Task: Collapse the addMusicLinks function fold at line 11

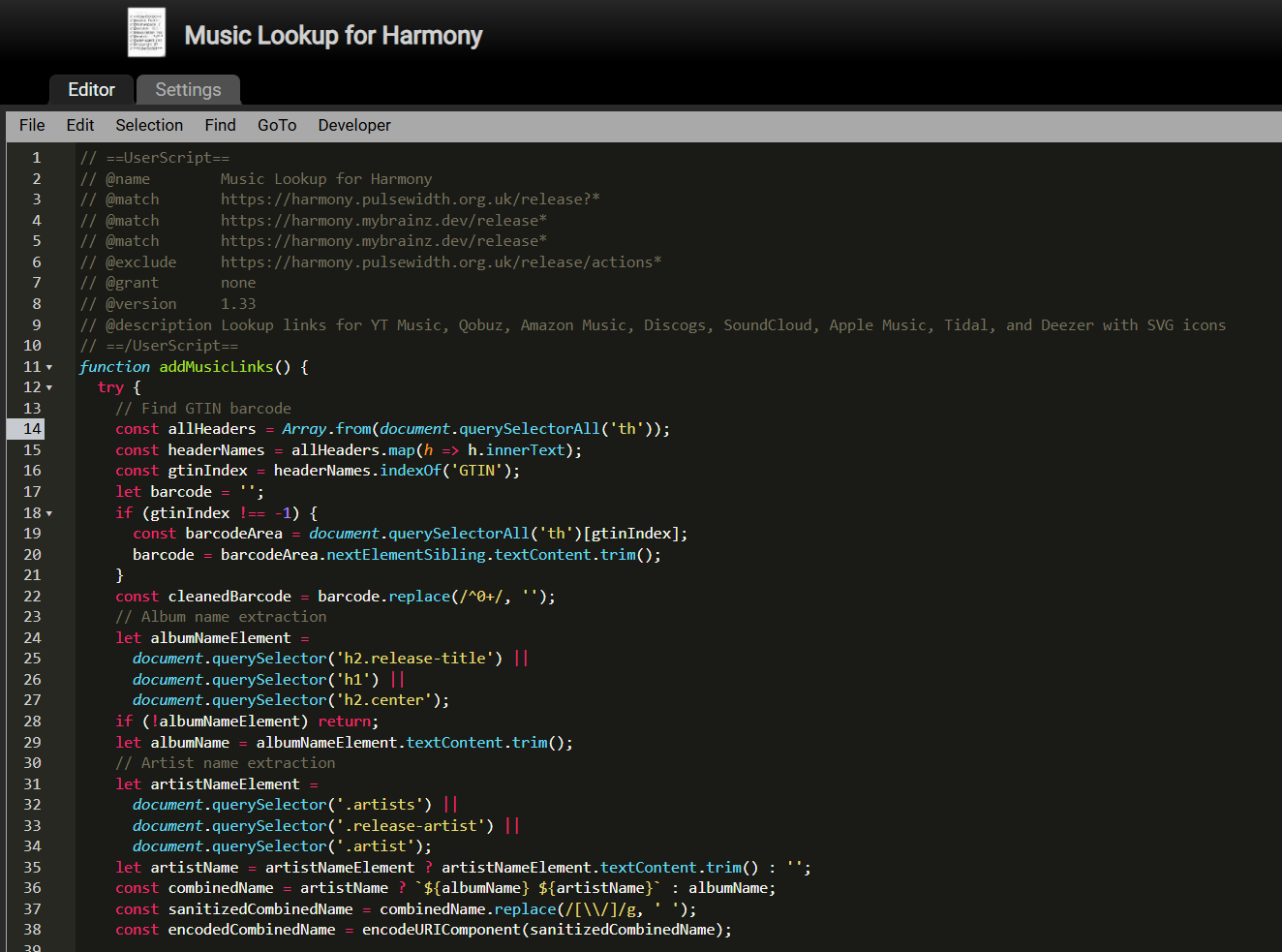Action: (49, 367)
